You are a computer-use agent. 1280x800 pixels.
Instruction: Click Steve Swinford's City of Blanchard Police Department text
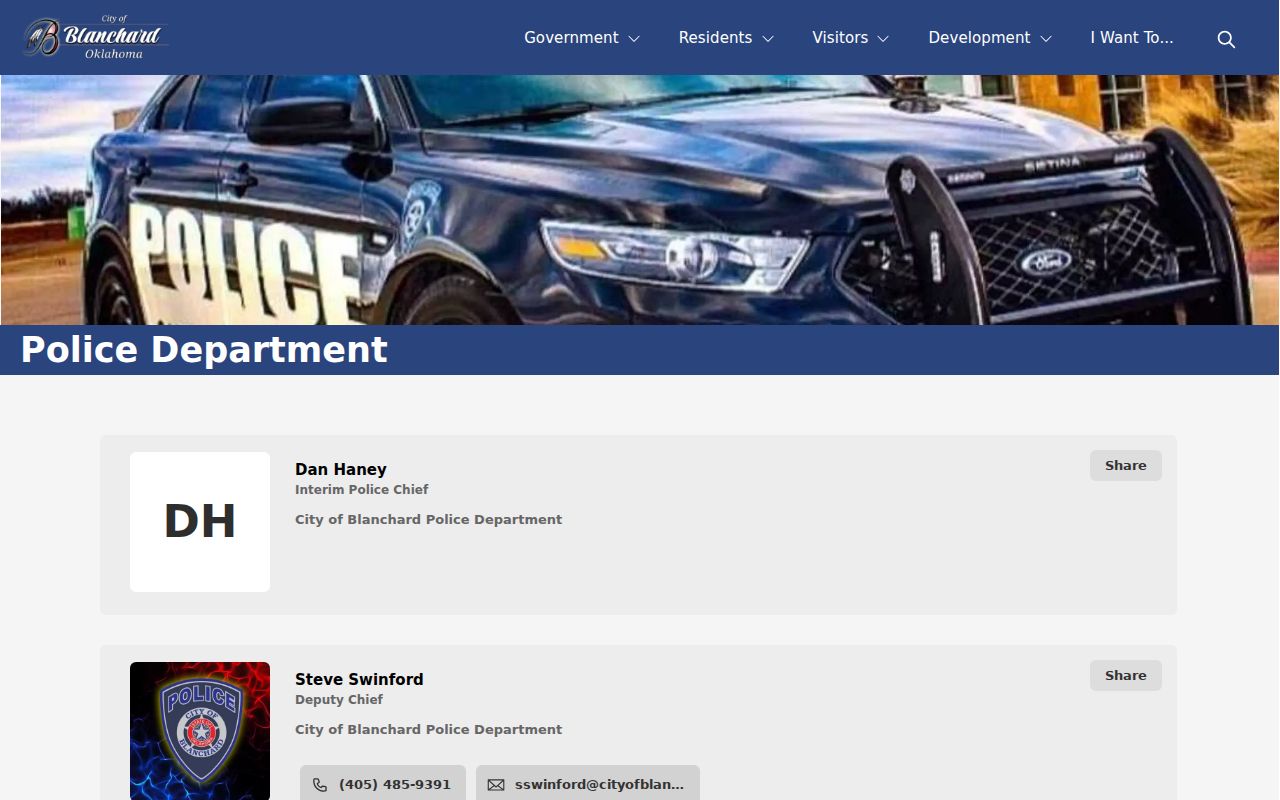[428, 730]
